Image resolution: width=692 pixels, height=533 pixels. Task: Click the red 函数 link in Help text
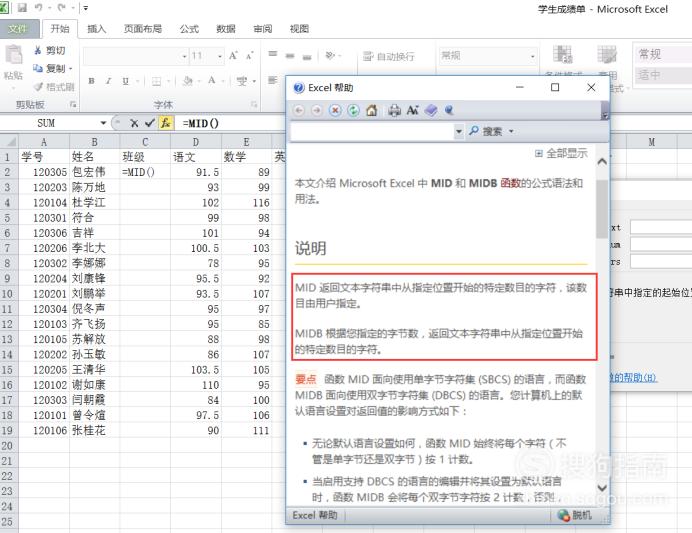(x=510, y=183)
